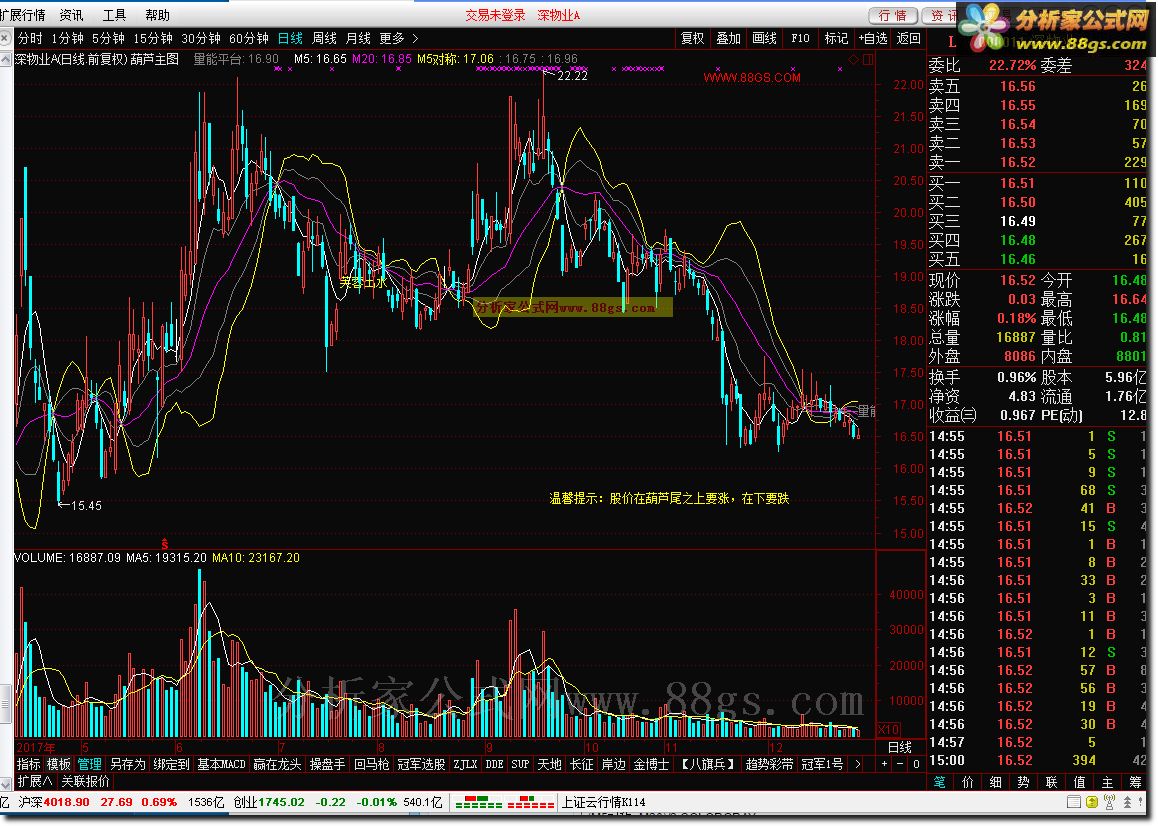The width and height of the screenshot is (1158, 826).
Task: Select the 回马枪 indicator
Action: click(371, 764)
